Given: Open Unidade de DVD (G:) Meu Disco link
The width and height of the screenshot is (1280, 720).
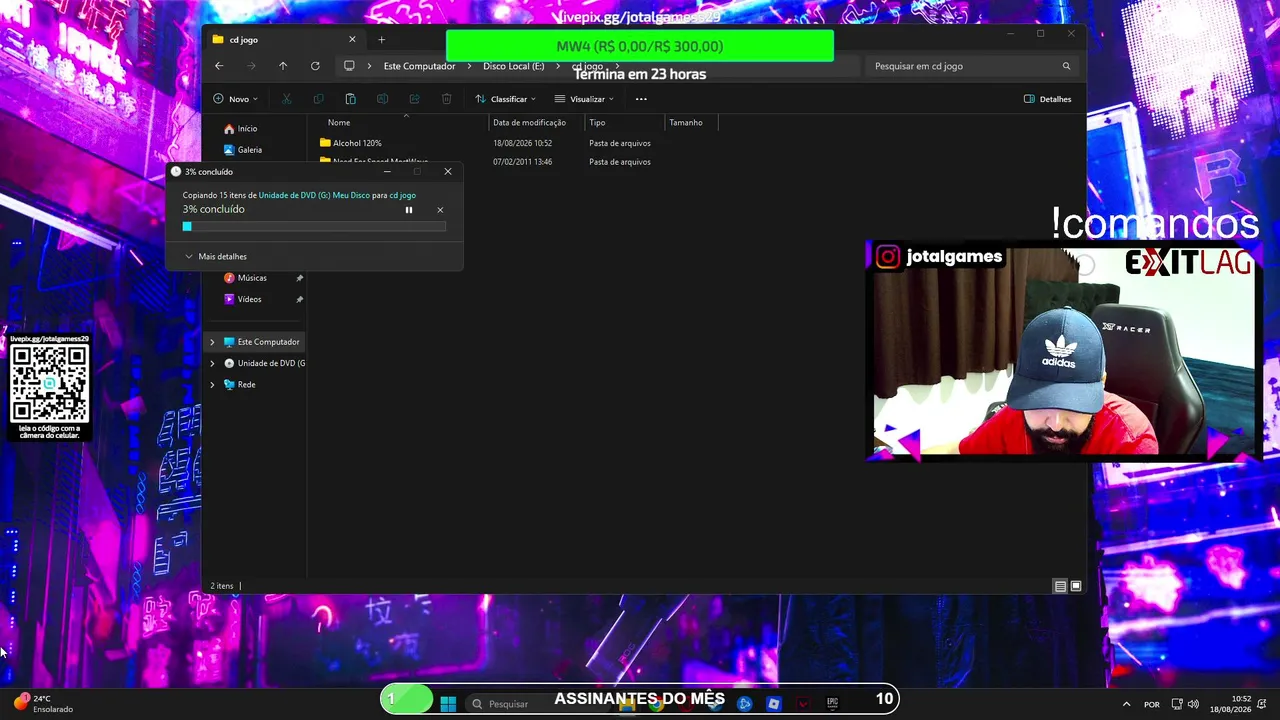Looking at the screenshot, I should click(314, 196).
